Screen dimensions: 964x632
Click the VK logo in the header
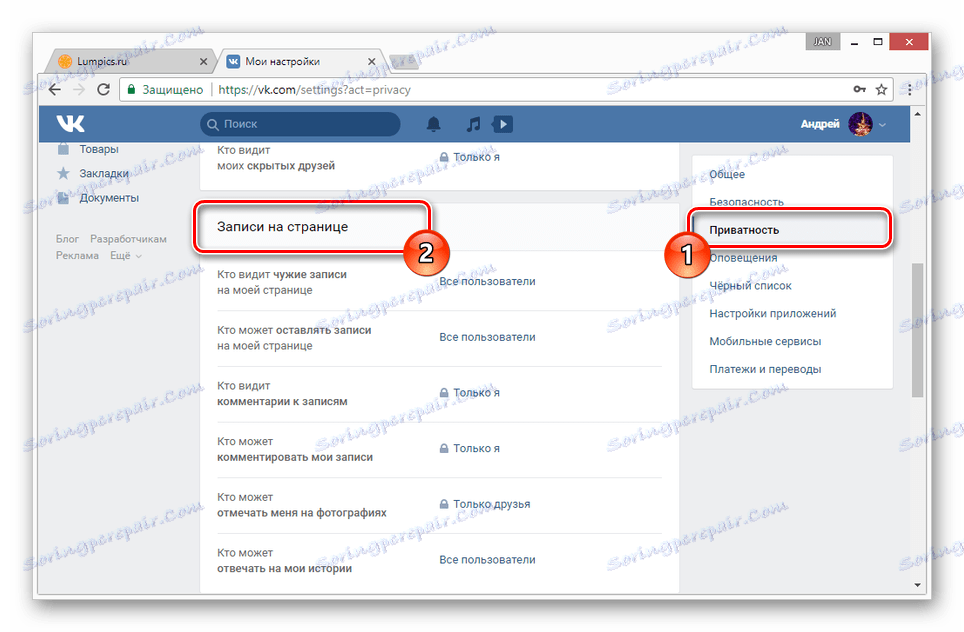70,122
